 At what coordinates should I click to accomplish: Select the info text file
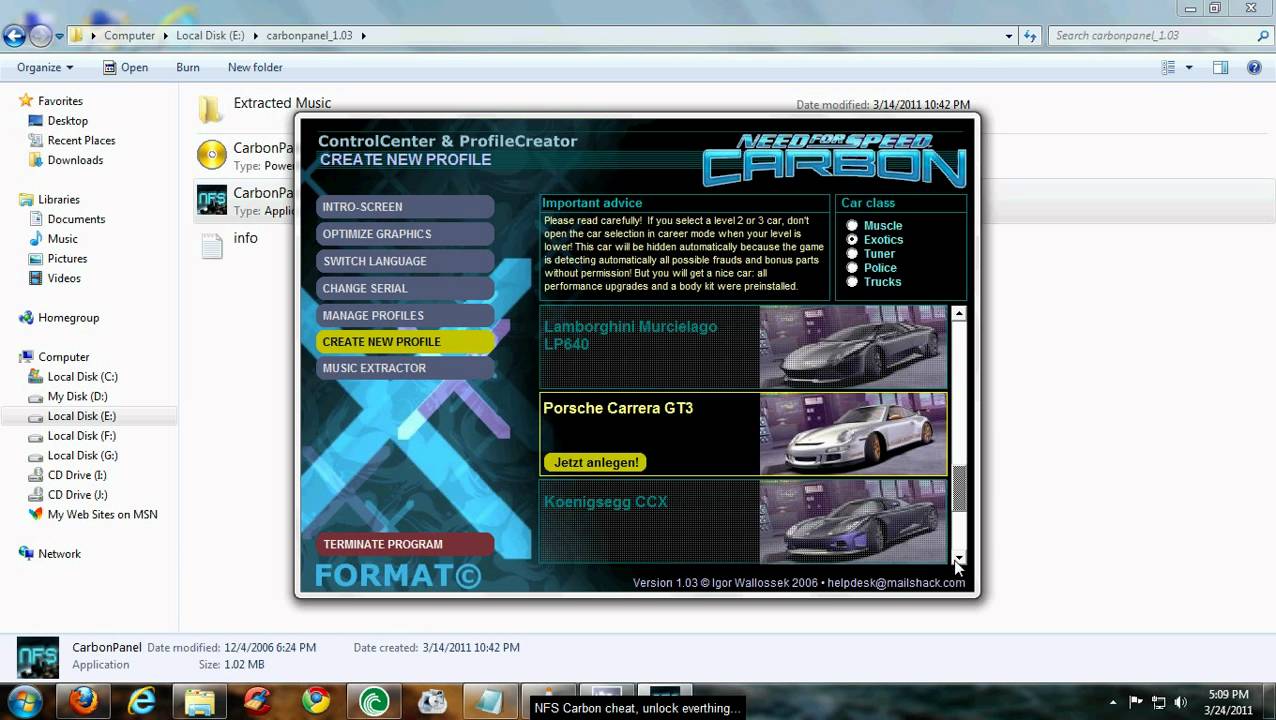pos(245,238)
